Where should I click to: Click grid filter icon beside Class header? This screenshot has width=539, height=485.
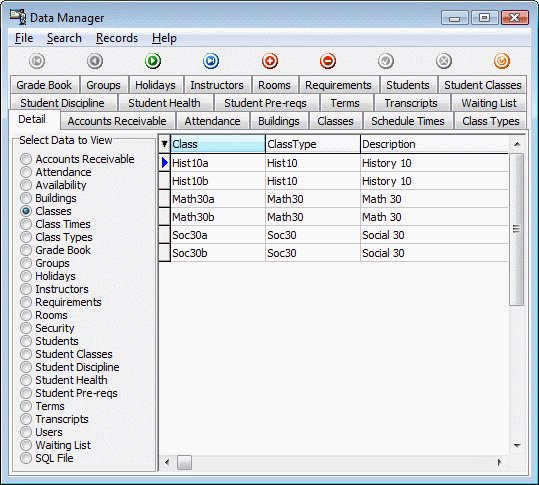165,144
